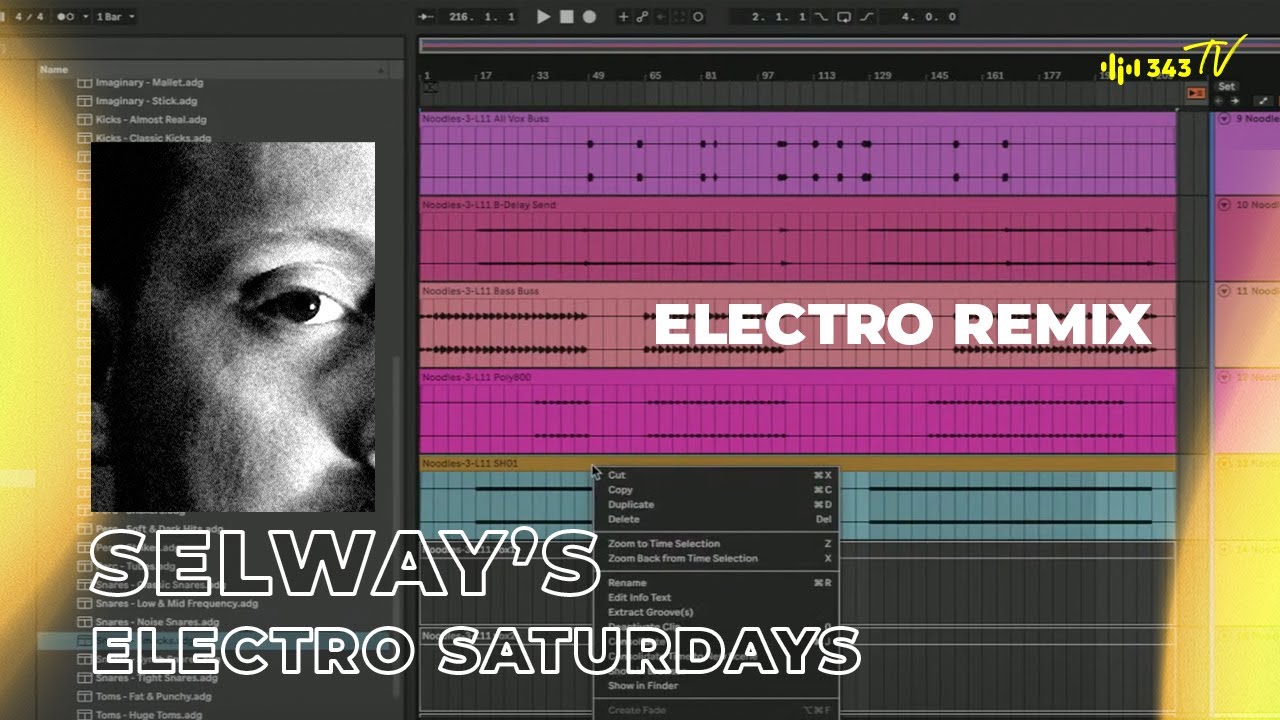Fold track 10 Noodle with its triangle
This screenshot has height=720, width=1280.
1224,205
